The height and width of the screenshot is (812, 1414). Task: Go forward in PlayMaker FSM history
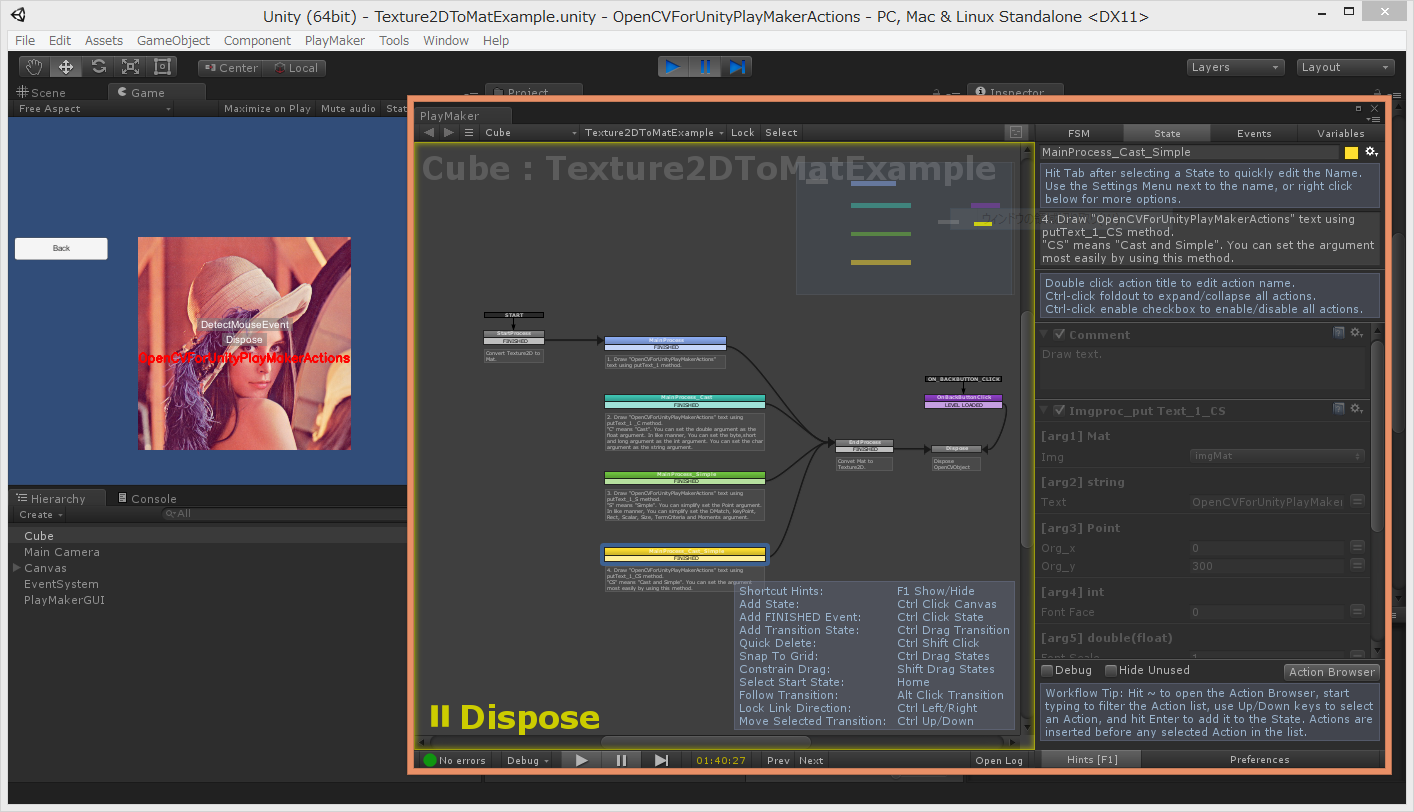449,132
